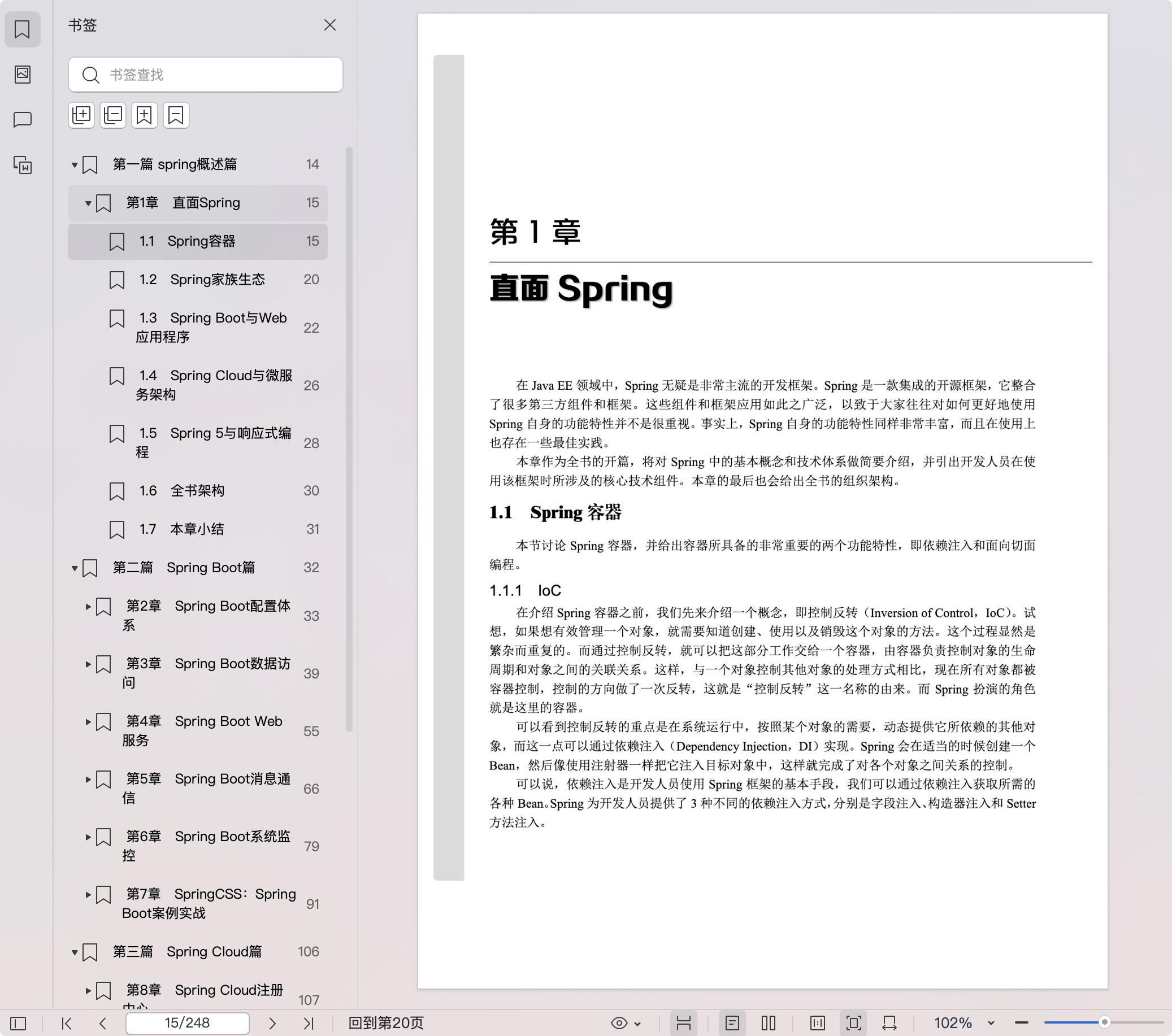Collapse the 第二篇 Spring Boot篇 section

pyautogui.click(x=75, y=568)
